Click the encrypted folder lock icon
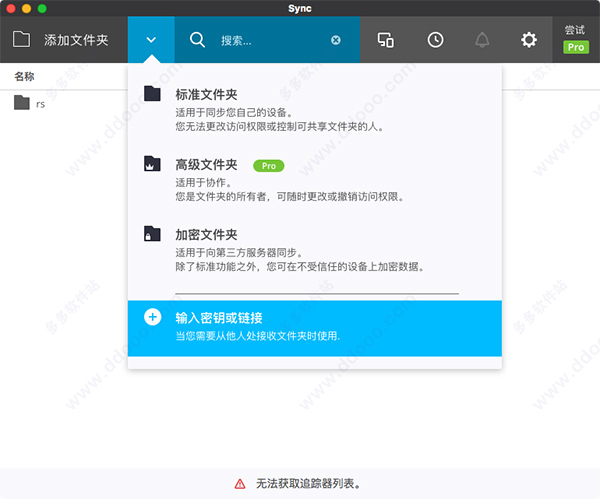The image size is (600, 499). pyautogui.click(x=152, y=233)
